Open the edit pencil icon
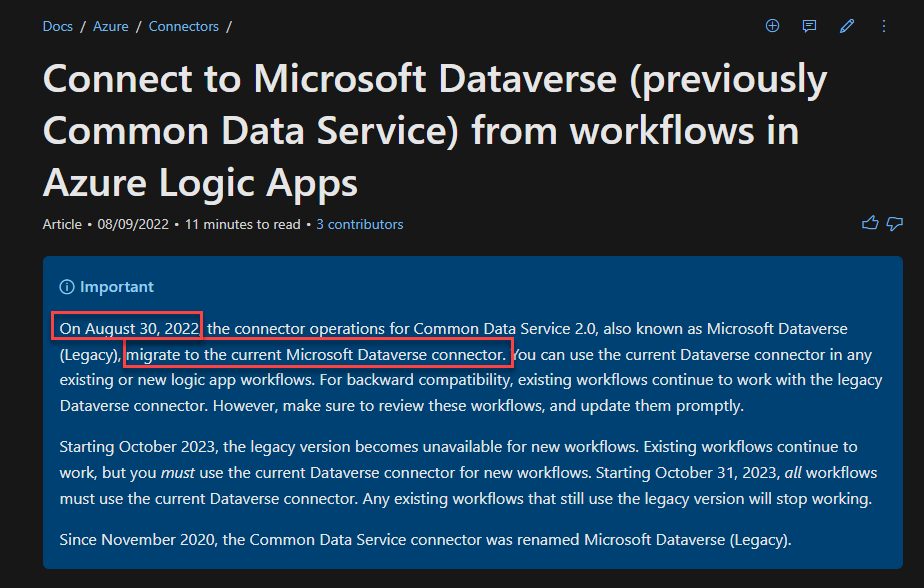 click(846, 26)
